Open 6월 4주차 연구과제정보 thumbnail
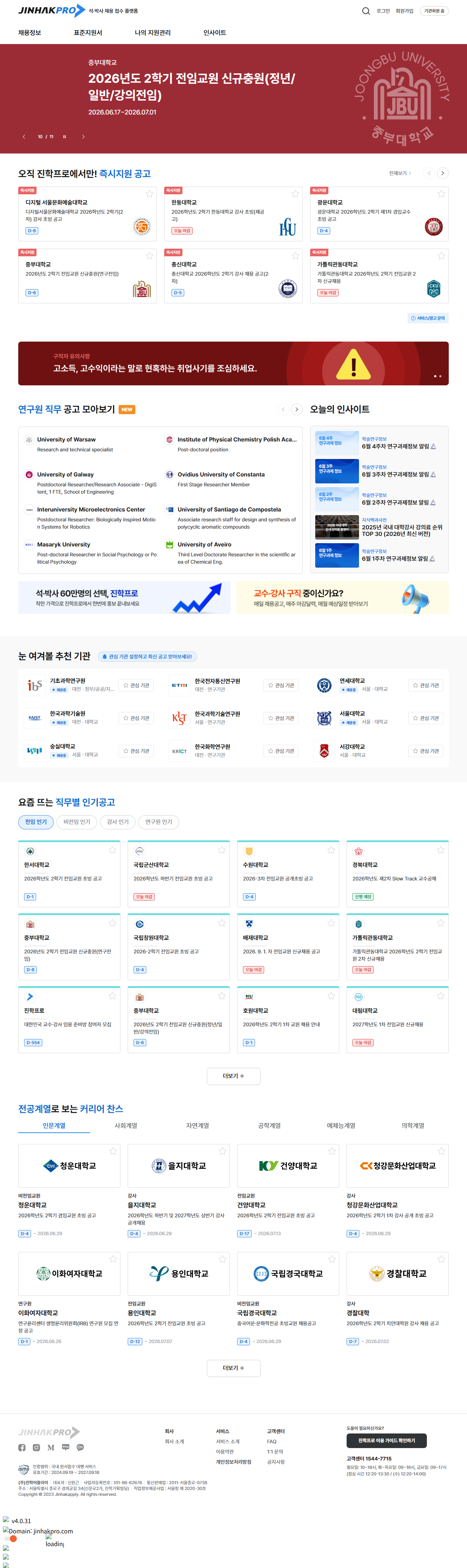Viewport: 467px width, 1568px height. 337,444
